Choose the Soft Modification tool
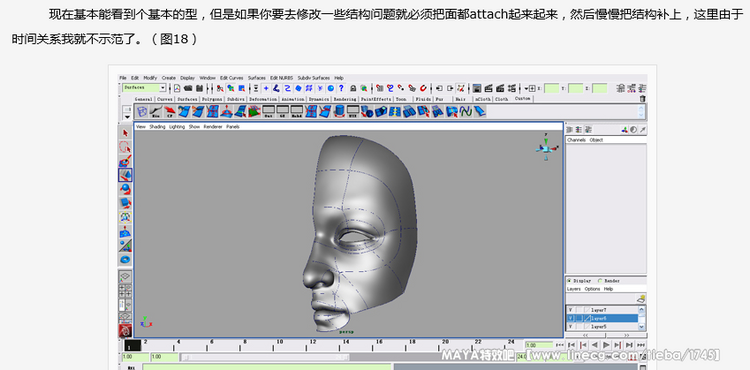This screenshot has height=370, width=750. click(x=125, y=231)
